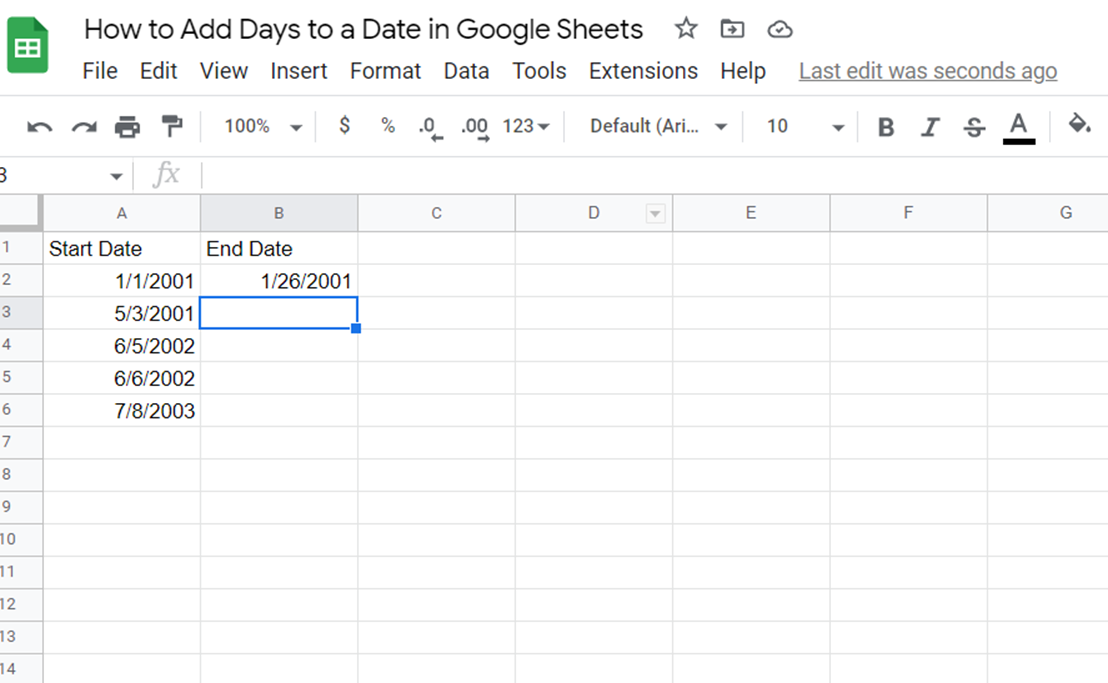
Task: Increase decimal places
Action: click(x=475, y=128)
